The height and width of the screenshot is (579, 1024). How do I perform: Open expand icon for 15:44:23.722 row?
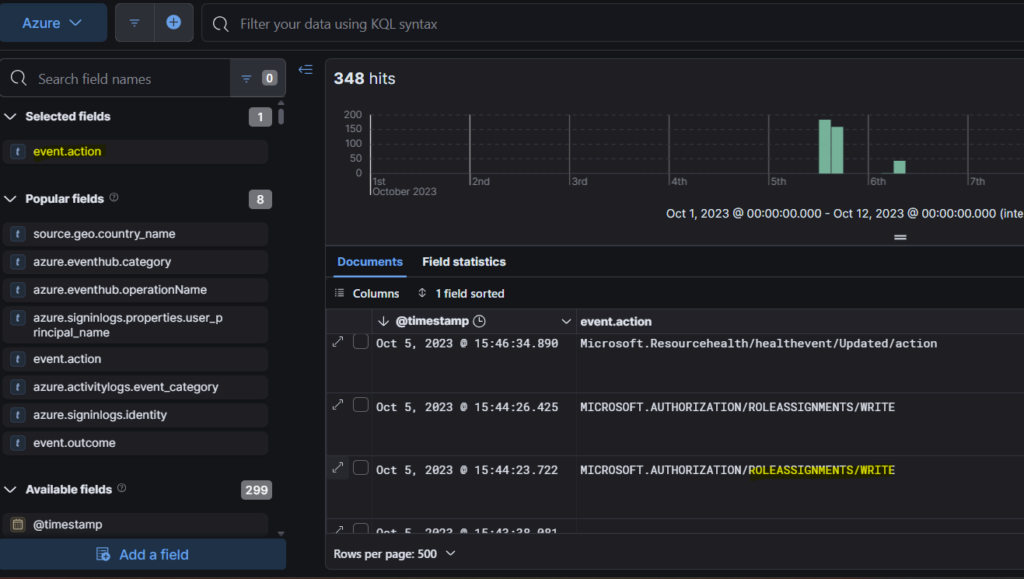coord(338,468)
